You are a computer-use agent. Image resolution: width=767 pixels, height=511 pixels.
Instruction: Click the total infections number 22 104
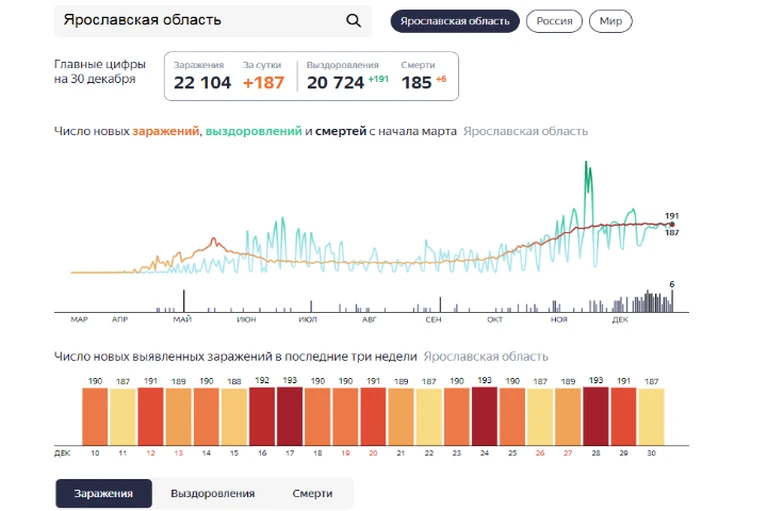point(202,83)
